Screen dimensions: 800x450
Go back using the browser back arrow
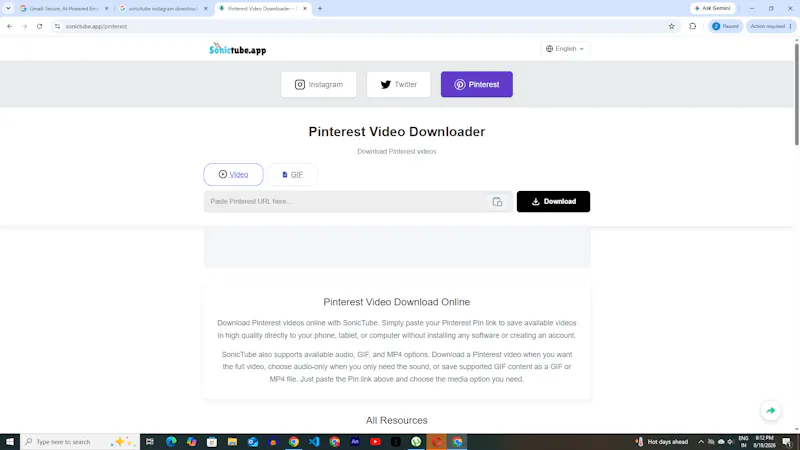[10, 26]
